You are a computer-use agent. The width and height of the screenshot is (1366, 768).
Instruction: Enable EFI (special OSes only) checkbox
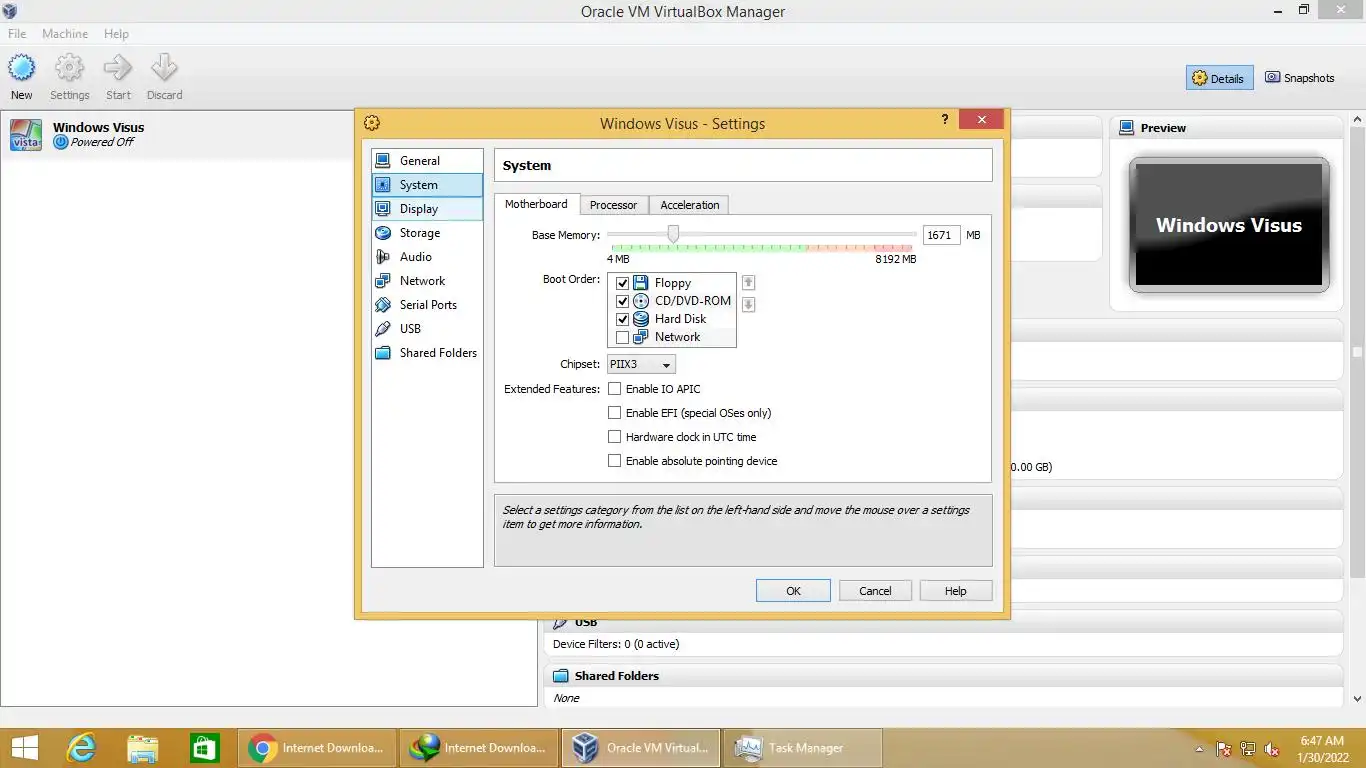615,413
